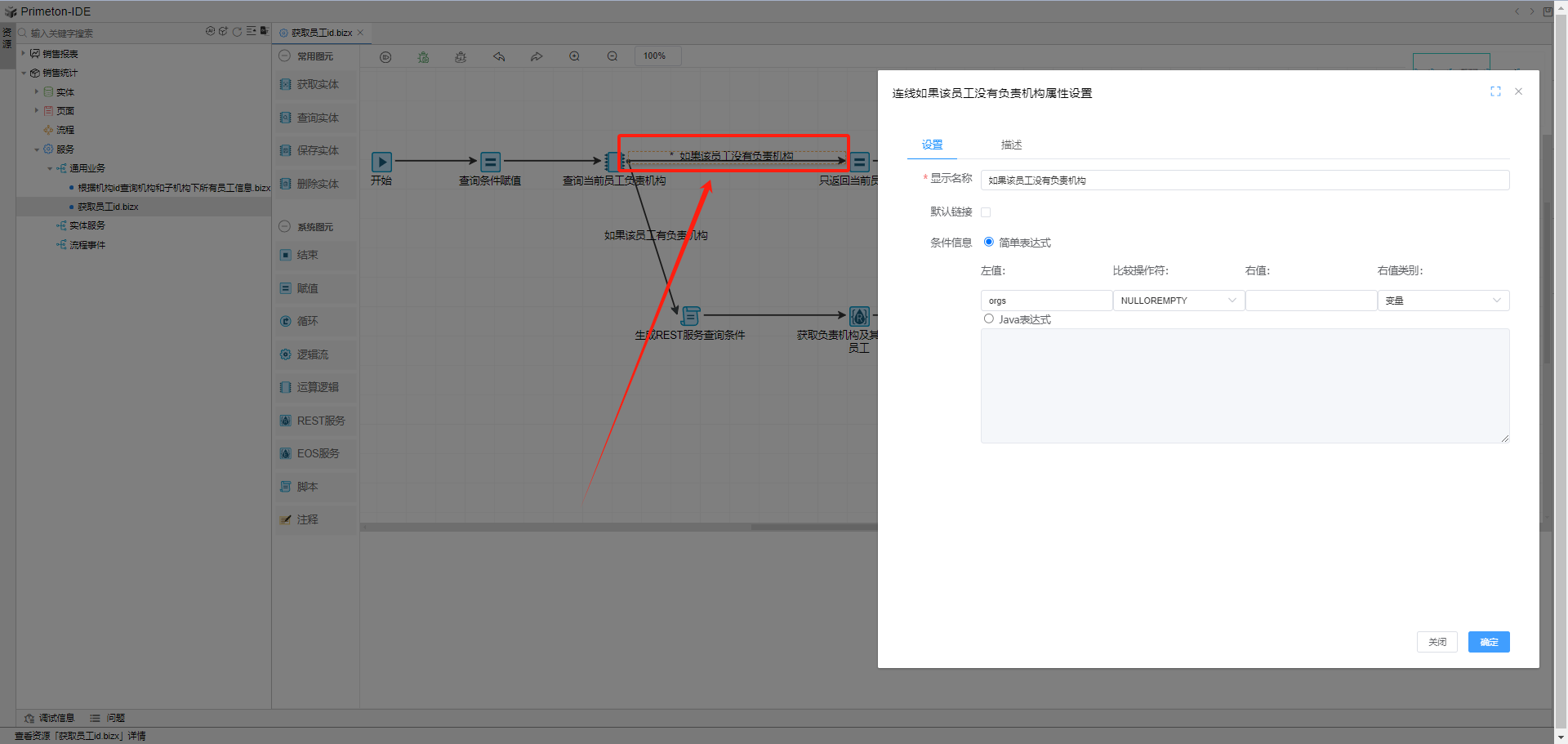Click the 关闭 button
Image resolution: width=1568 pixels, height=744 pixels.
tap(1437, 642)
